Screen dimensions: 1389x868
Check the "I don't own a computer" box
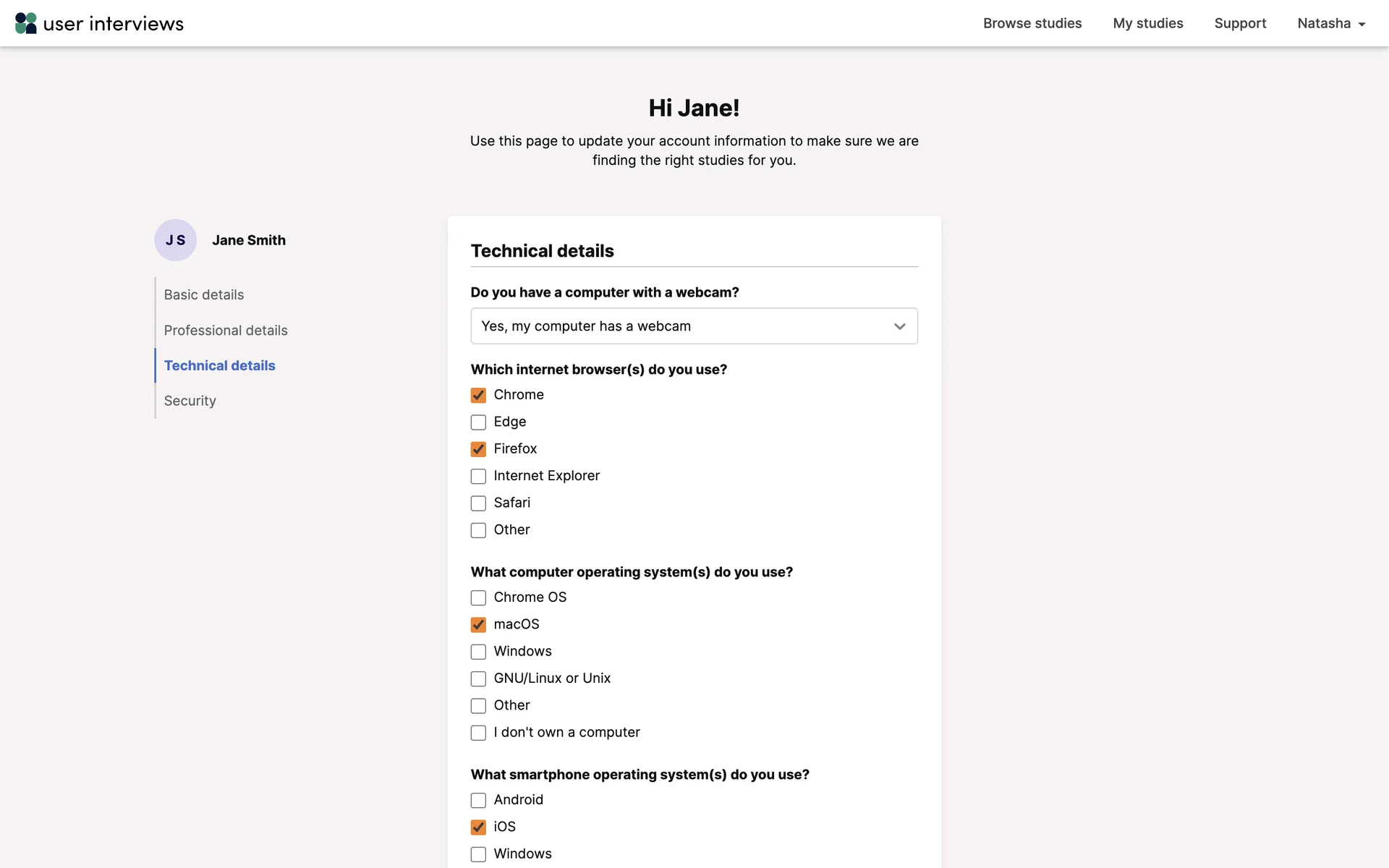click(x=478, y=733)
